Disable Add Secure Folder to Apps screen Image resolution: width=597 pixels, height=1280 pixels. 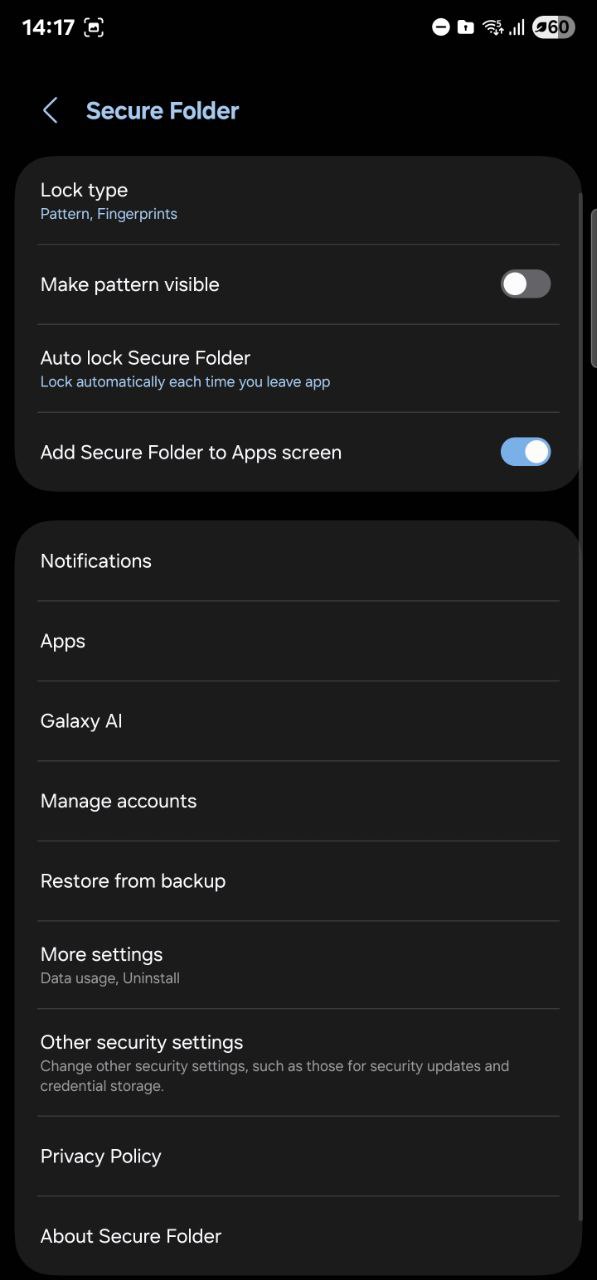pyautogui.click(x=525, y=452)
